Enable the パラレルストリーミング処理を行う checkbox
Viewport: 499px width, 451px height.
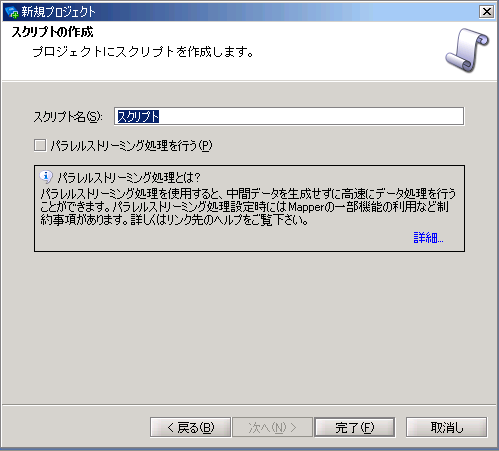coord(40,145)
